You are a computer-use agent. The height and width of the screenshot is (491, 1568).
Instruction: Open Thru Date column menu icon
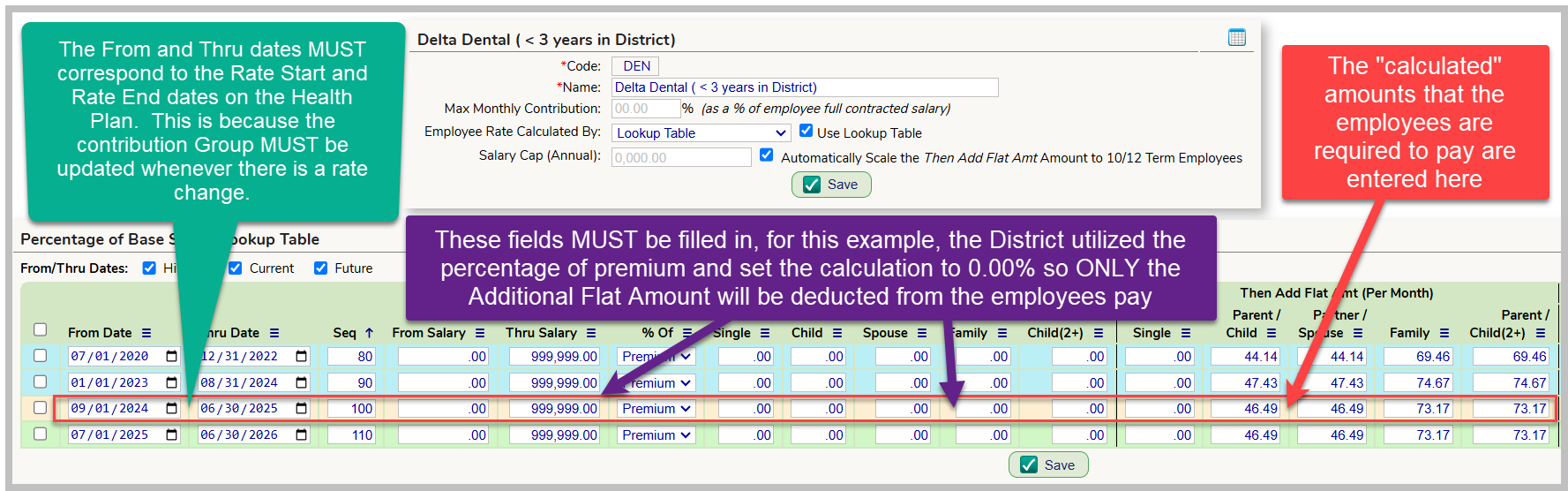[x=274, y=333]
